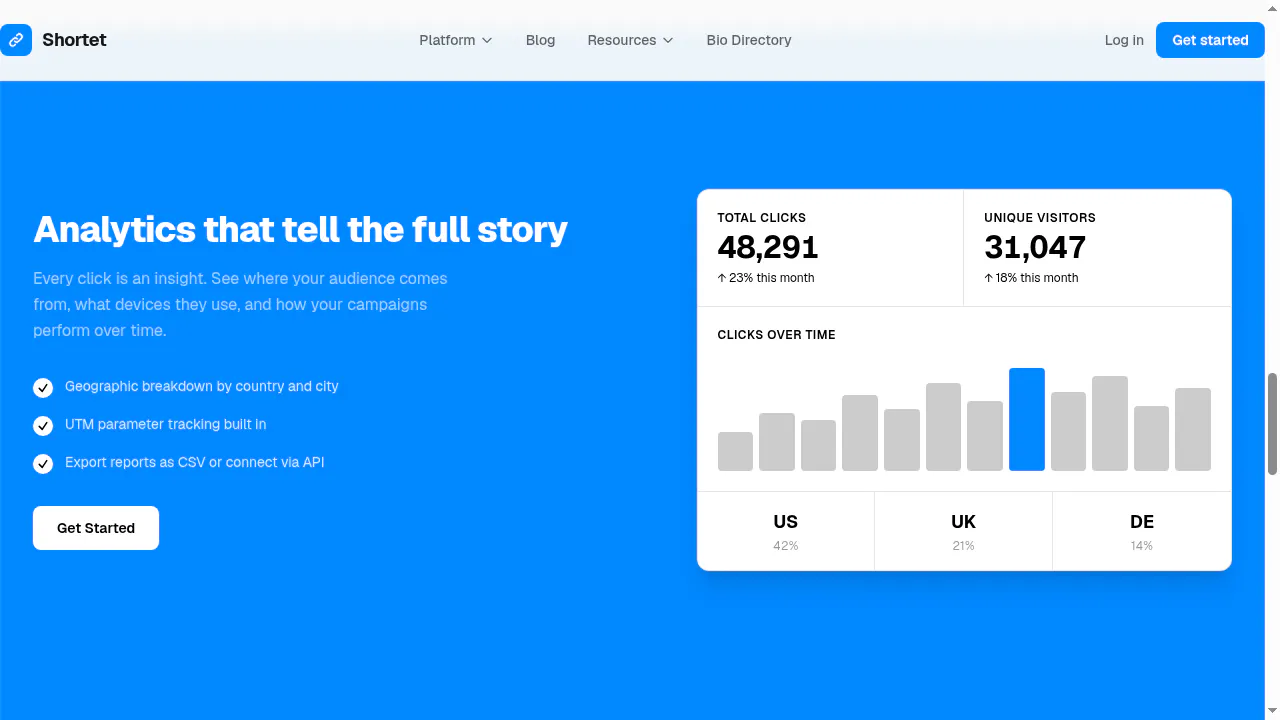
Task: Click up arrow next to 23% this month
Action: click(722, 278)
